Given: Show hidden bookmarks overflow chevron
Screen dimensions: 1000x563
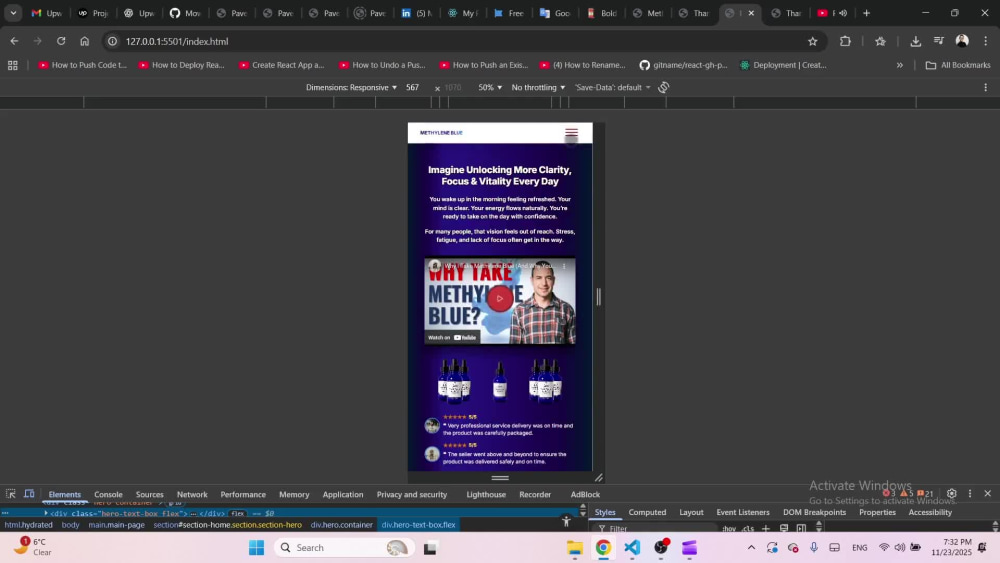Looking at the screenshot, I should pos(899,65).
